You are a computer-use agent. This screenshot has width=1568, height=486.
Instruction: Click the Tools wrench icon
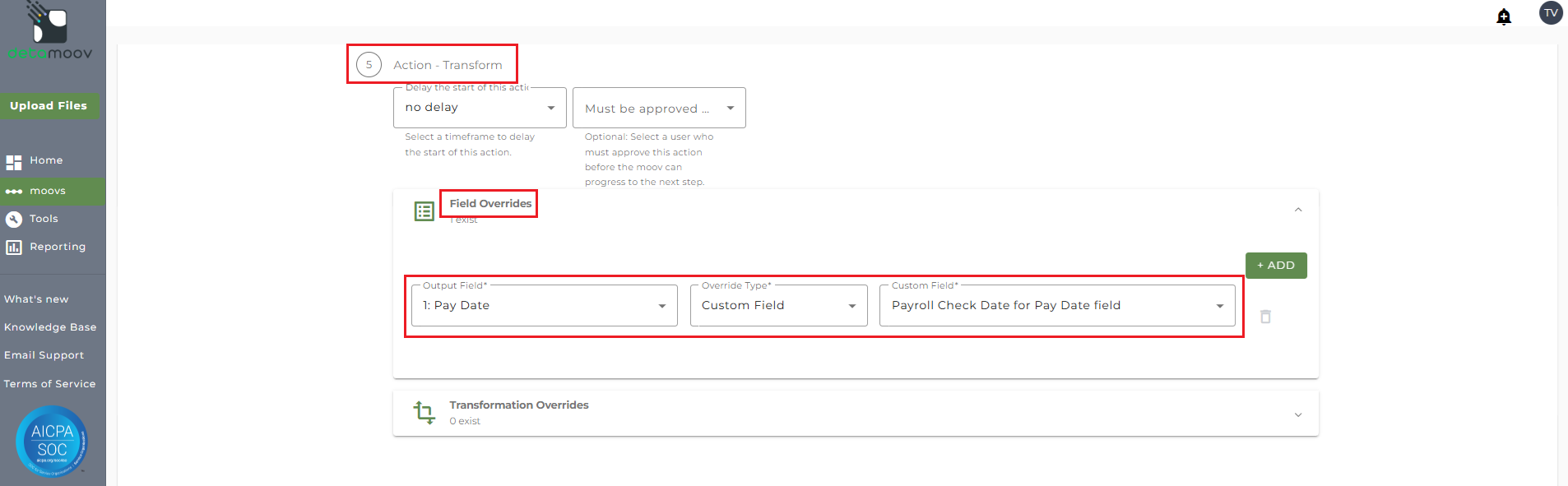point(14,219)
